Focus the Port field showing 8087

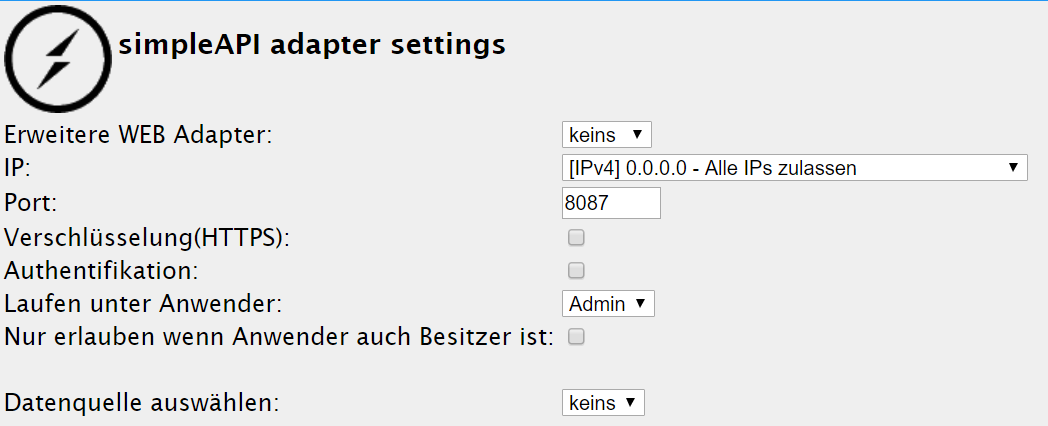pyautogui.click(x=611, y=202)
